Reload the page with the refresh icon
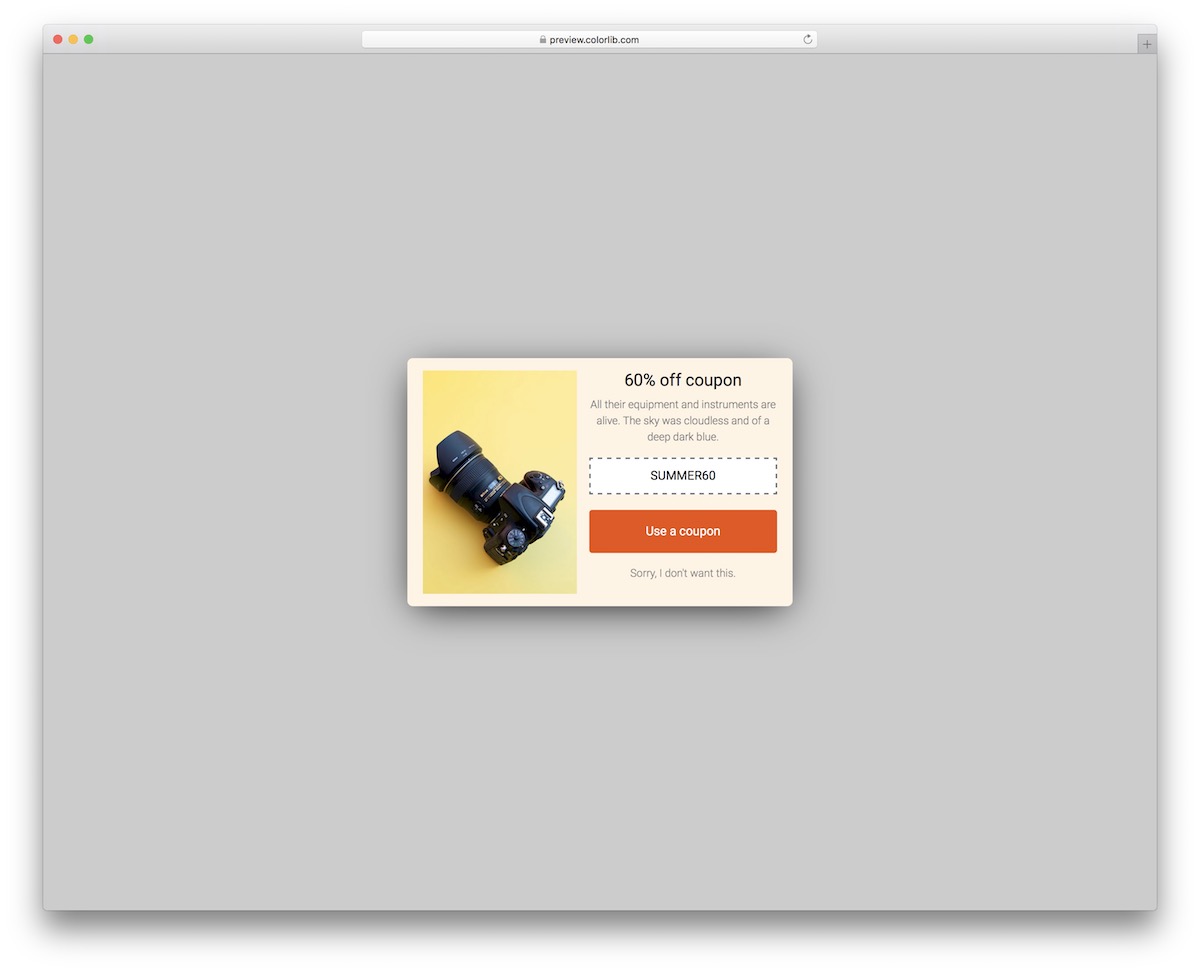 click(808, 40)
